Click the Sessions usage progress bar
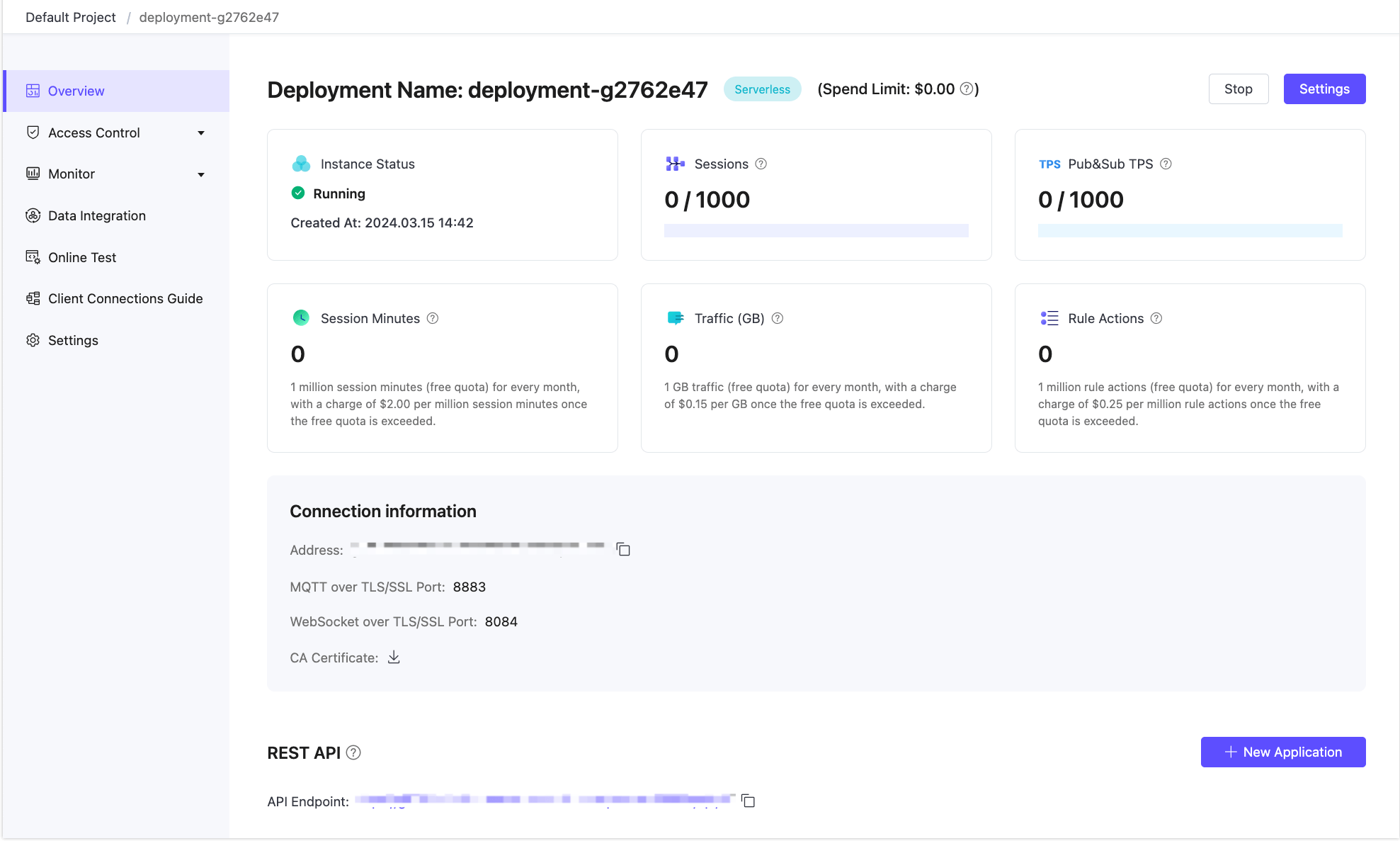This screenshot has width=1400, height=841. point(816,230)
